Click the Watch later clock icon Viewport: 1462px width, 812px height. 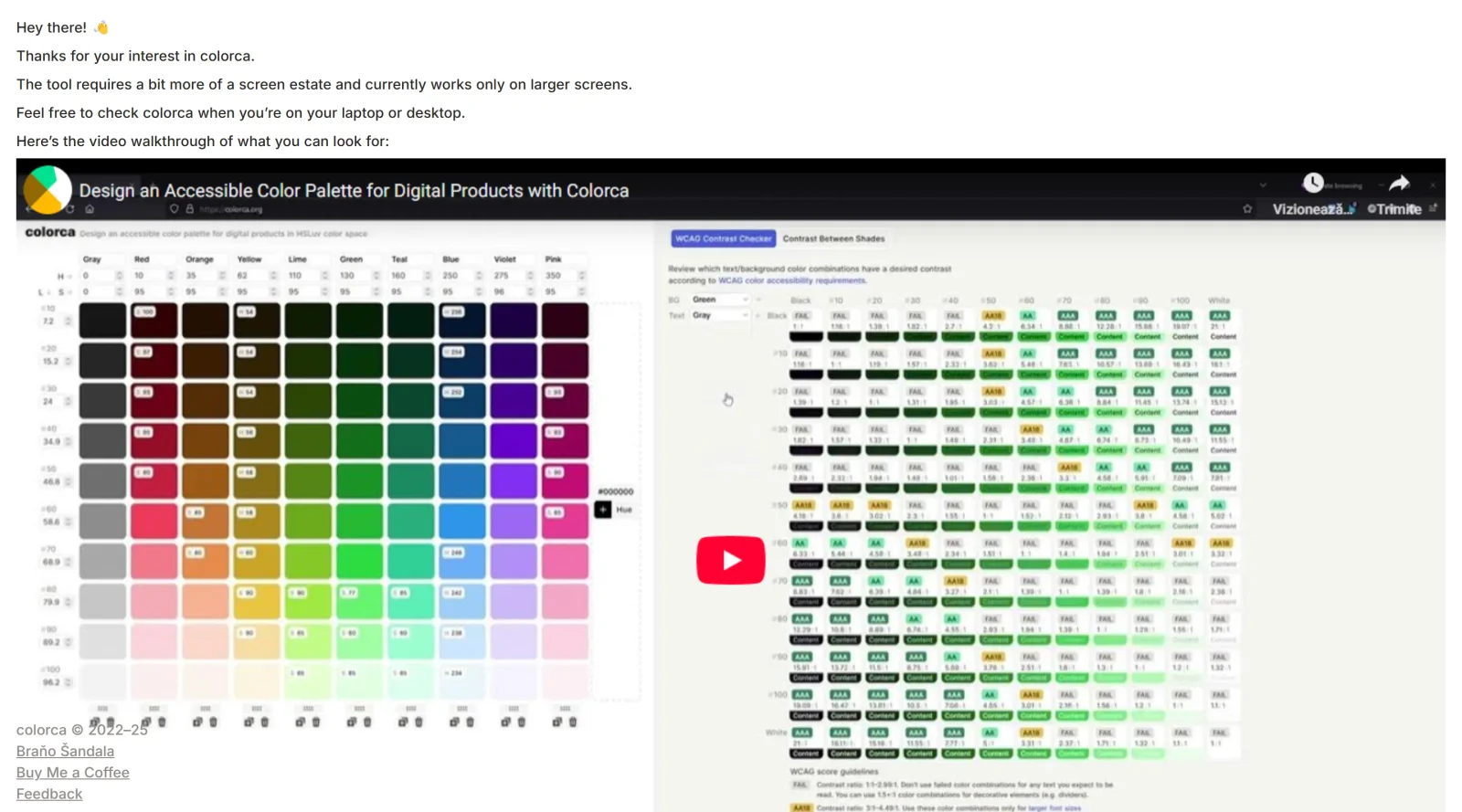pyautogui.click(x=1313, y=183)
